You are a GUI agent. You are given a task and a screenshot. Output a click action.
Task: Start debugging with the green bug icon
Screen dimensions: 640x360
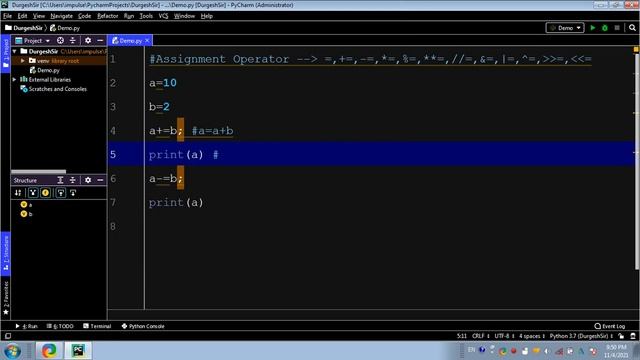pos(605,28)
